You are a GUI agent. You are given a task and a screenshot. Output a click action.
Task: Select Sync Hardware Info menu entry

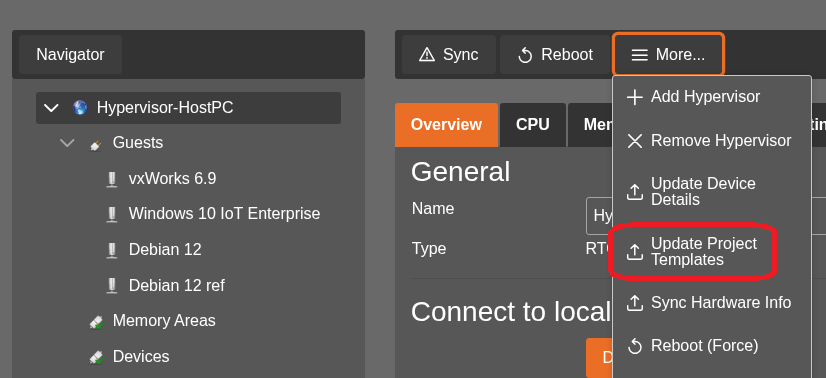712,303
